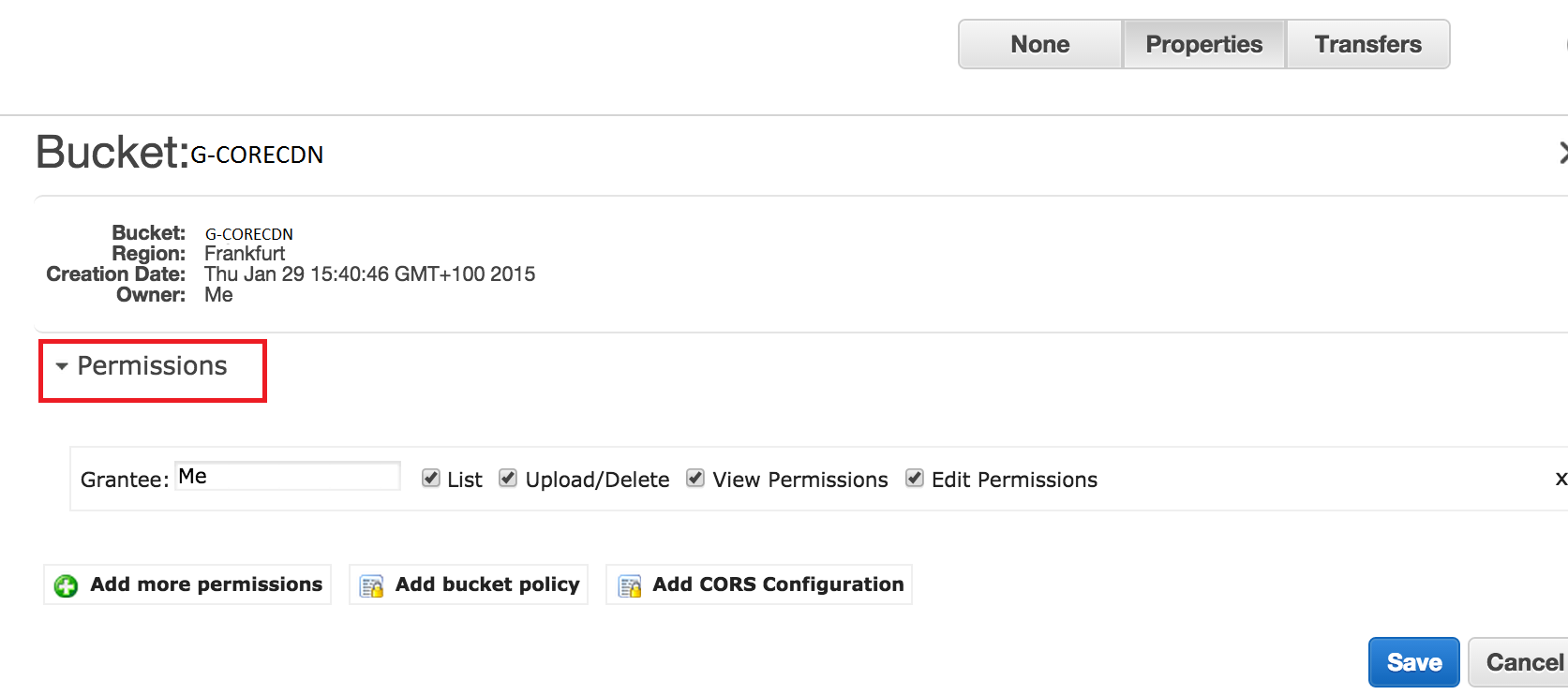Collapse the Permissions section triangle
This screenshot has height=695, width=1568.
[62, 366]
